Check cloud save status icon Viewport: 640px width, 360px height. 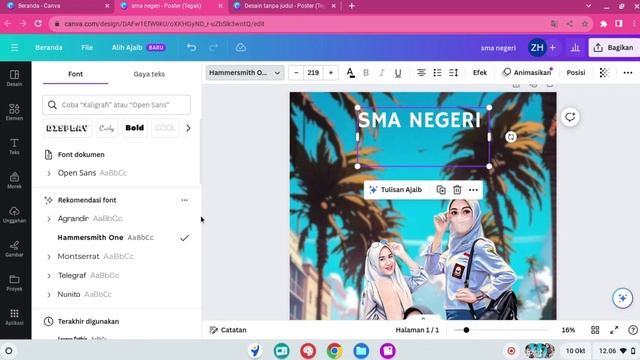click(x=241, y=47)
